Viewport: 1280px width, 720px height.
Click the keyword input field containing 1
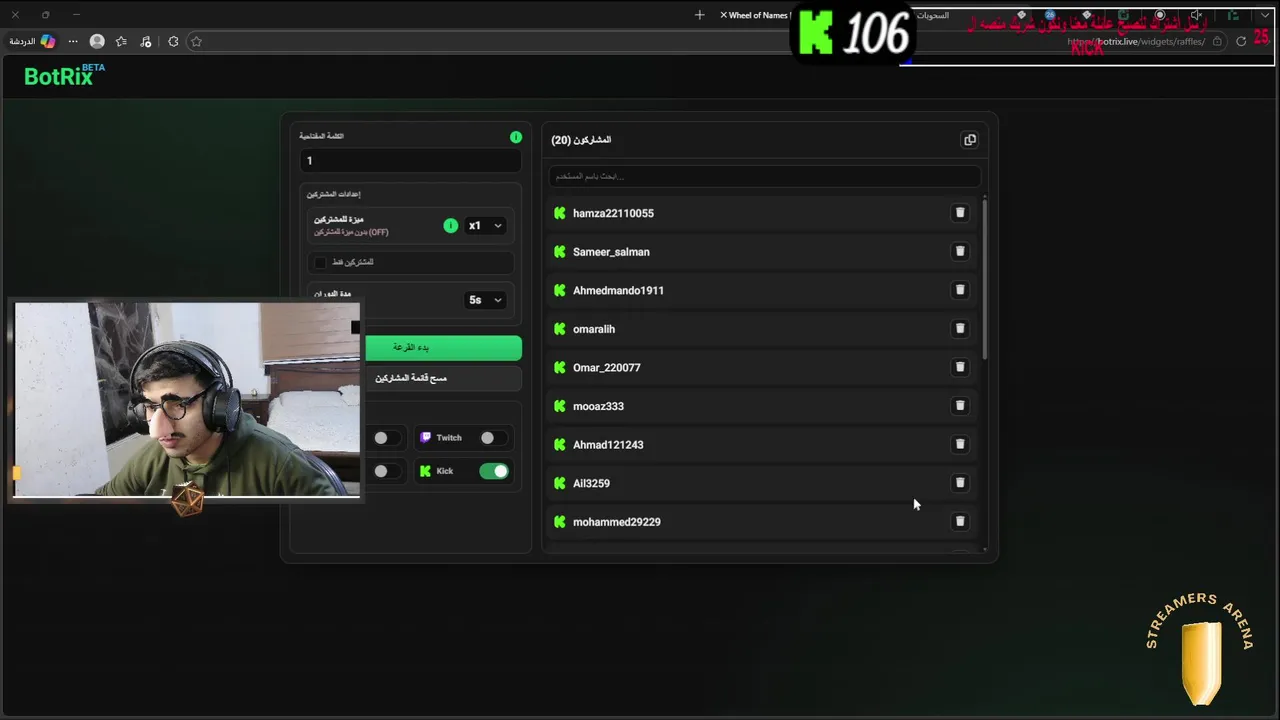click(x=410, y=161)
